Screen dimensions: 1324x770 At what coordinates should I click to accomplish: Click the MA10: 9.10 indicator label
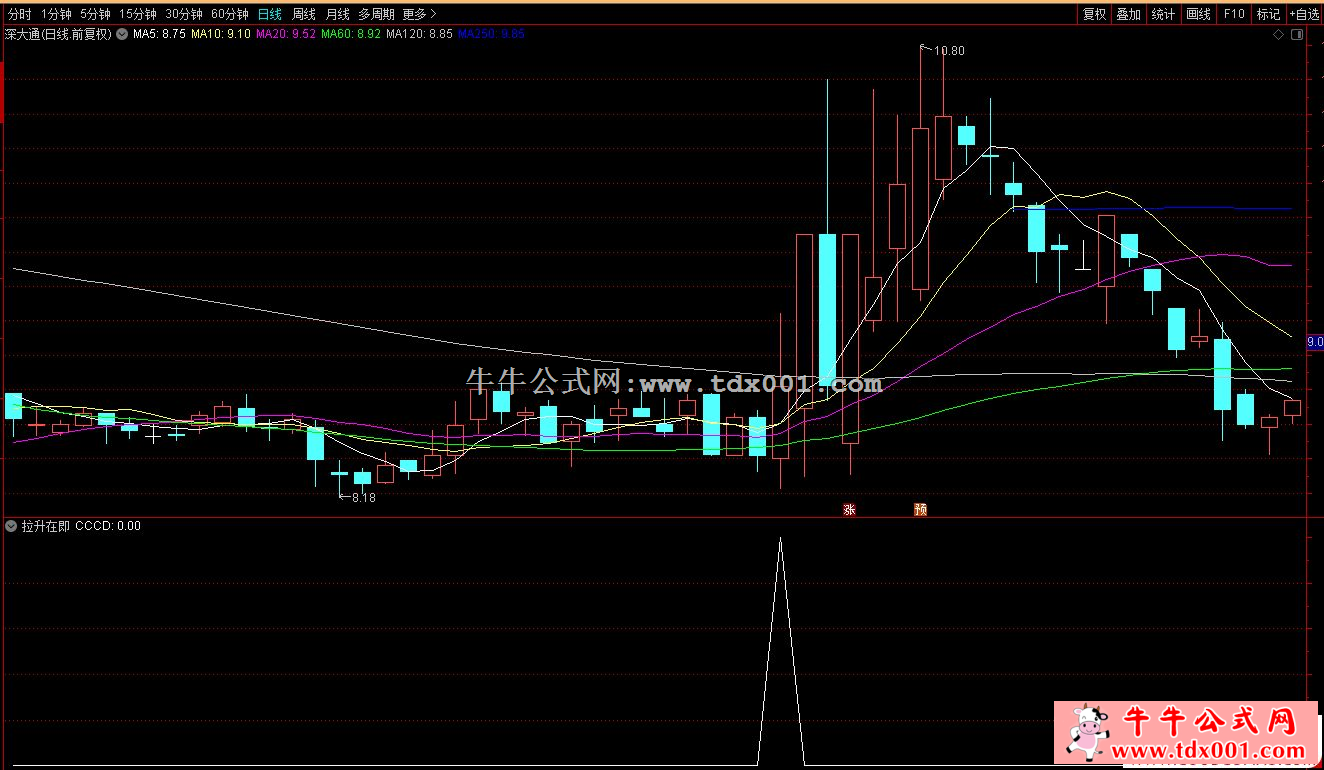click(220, 34)
